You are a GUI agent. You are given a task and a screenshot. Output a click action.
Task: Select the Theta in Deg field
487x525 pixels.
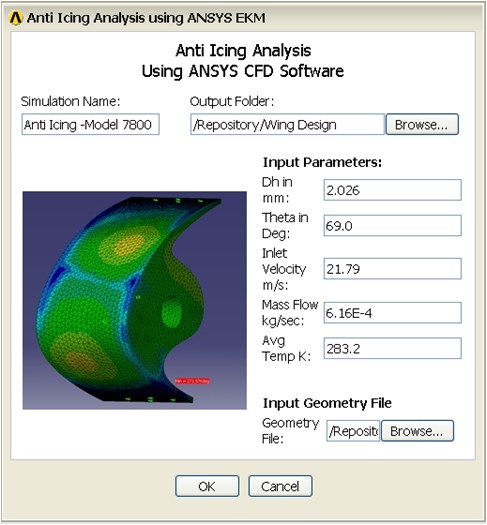pyautogui.click(x=392, y=226)
